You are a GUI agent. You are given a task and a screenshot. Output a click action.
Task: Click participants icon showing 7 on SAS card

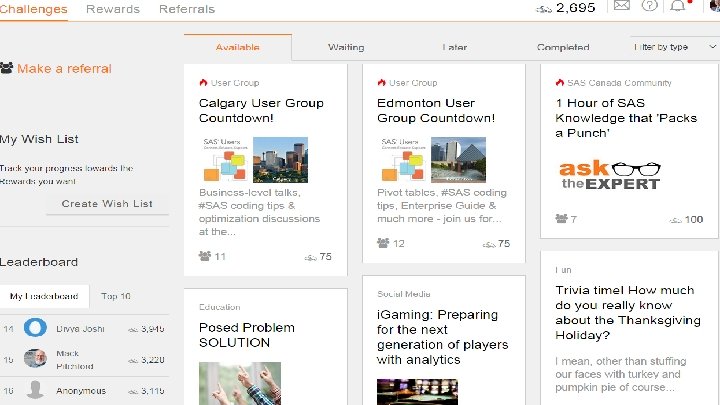coord(561,219)
